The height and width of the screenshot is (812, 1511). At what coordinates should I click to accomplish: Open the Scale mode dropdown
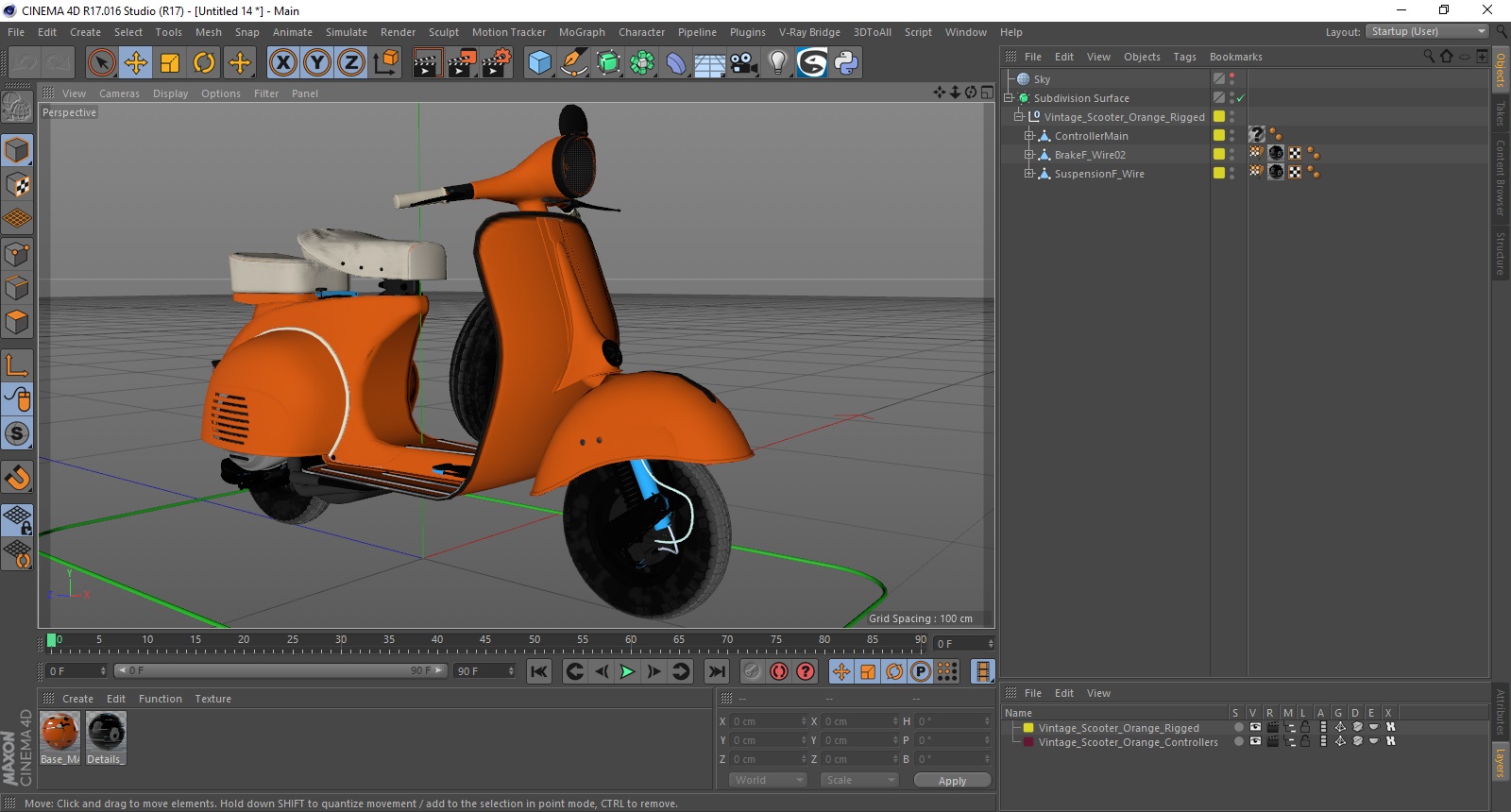point(859,780)
